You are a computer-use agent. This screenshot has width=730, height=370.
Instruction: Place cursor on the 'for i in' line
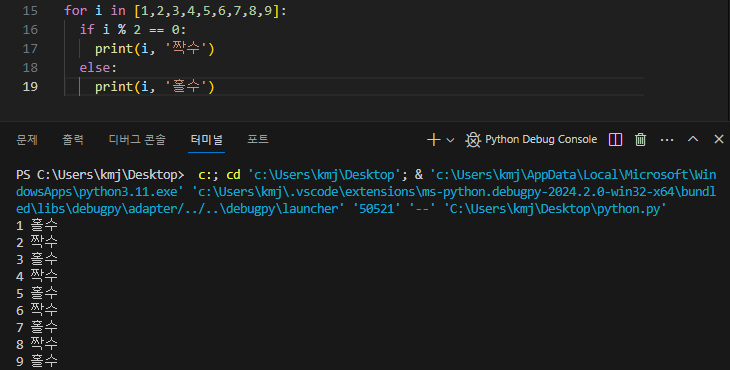tap(176, 11)
